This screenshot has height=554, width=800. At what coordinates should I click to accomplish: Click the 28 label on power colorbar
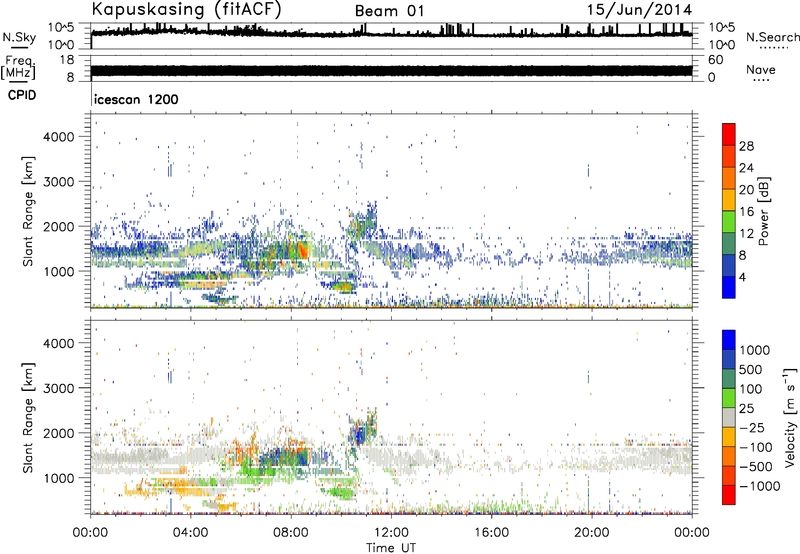tap(746, 146)
